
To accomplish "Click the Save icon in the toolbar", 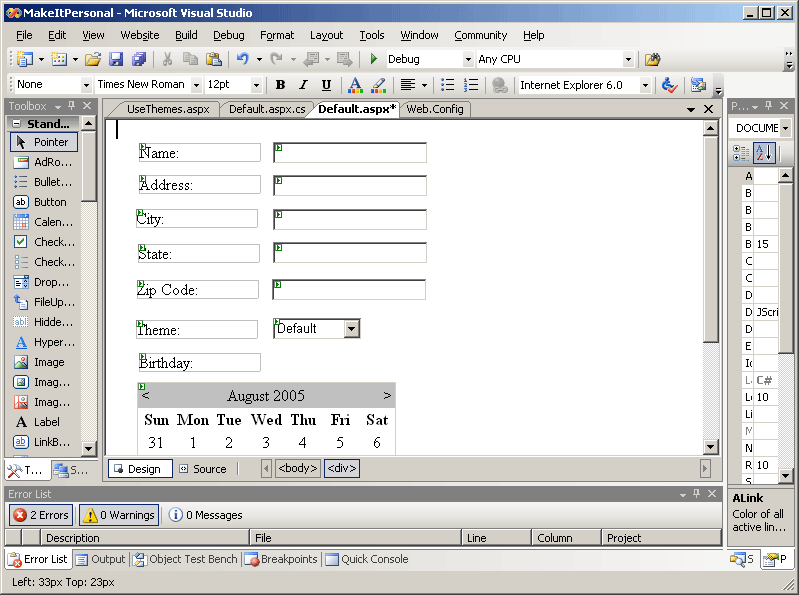I will [116, 60].
